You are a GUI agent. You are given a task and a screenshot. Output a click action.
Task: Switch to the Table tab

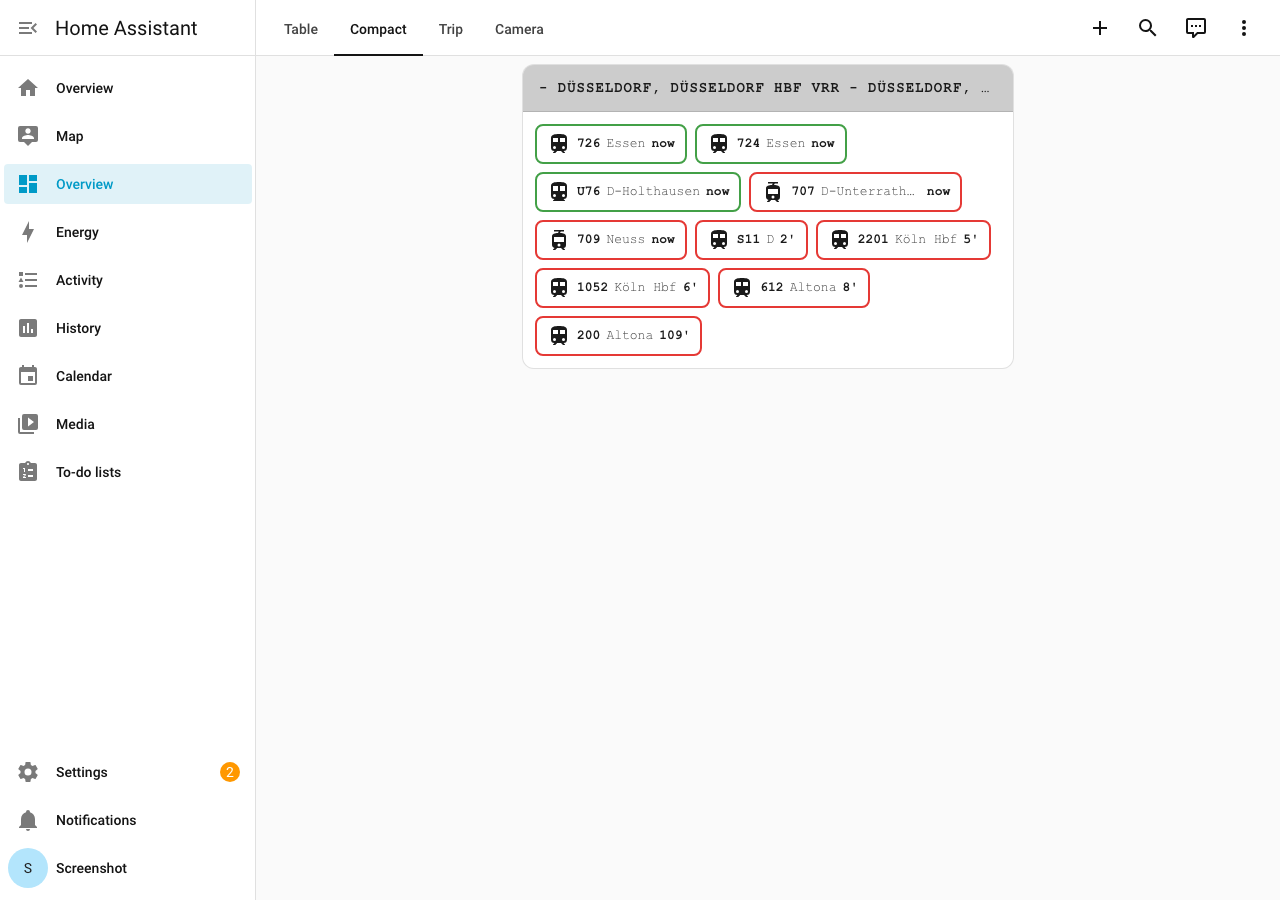pos(301,29)
